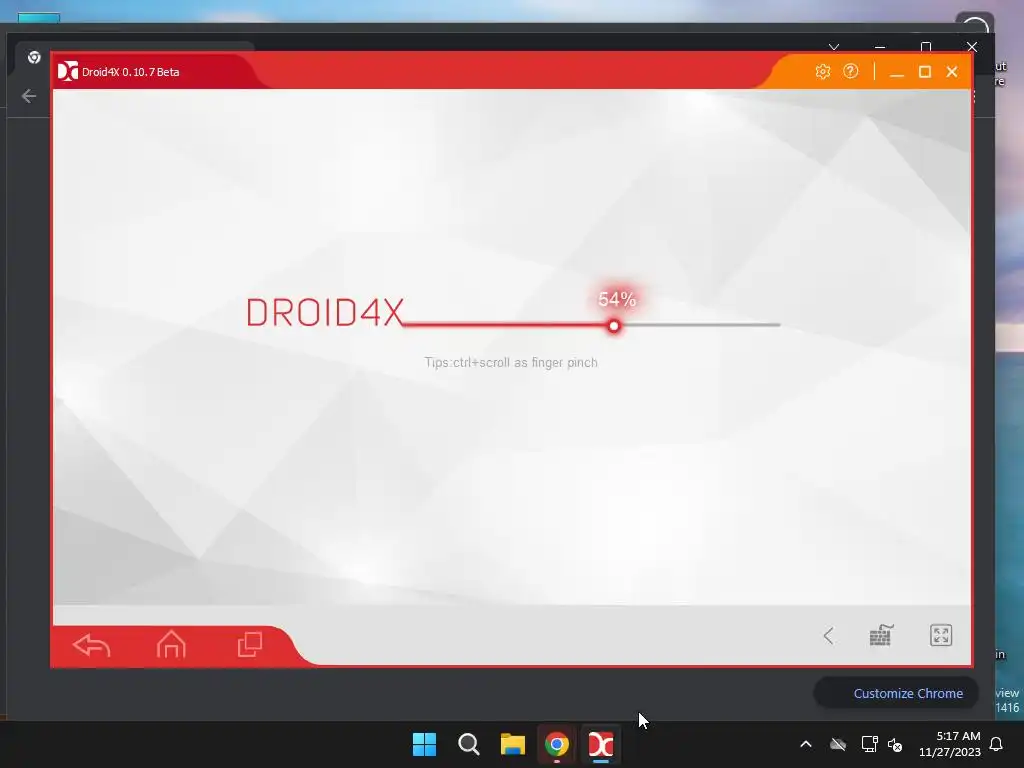The width and height of the screenshot is (1024, 768).
Task: Open the Windows Start menu
Action: click(424, 744)
